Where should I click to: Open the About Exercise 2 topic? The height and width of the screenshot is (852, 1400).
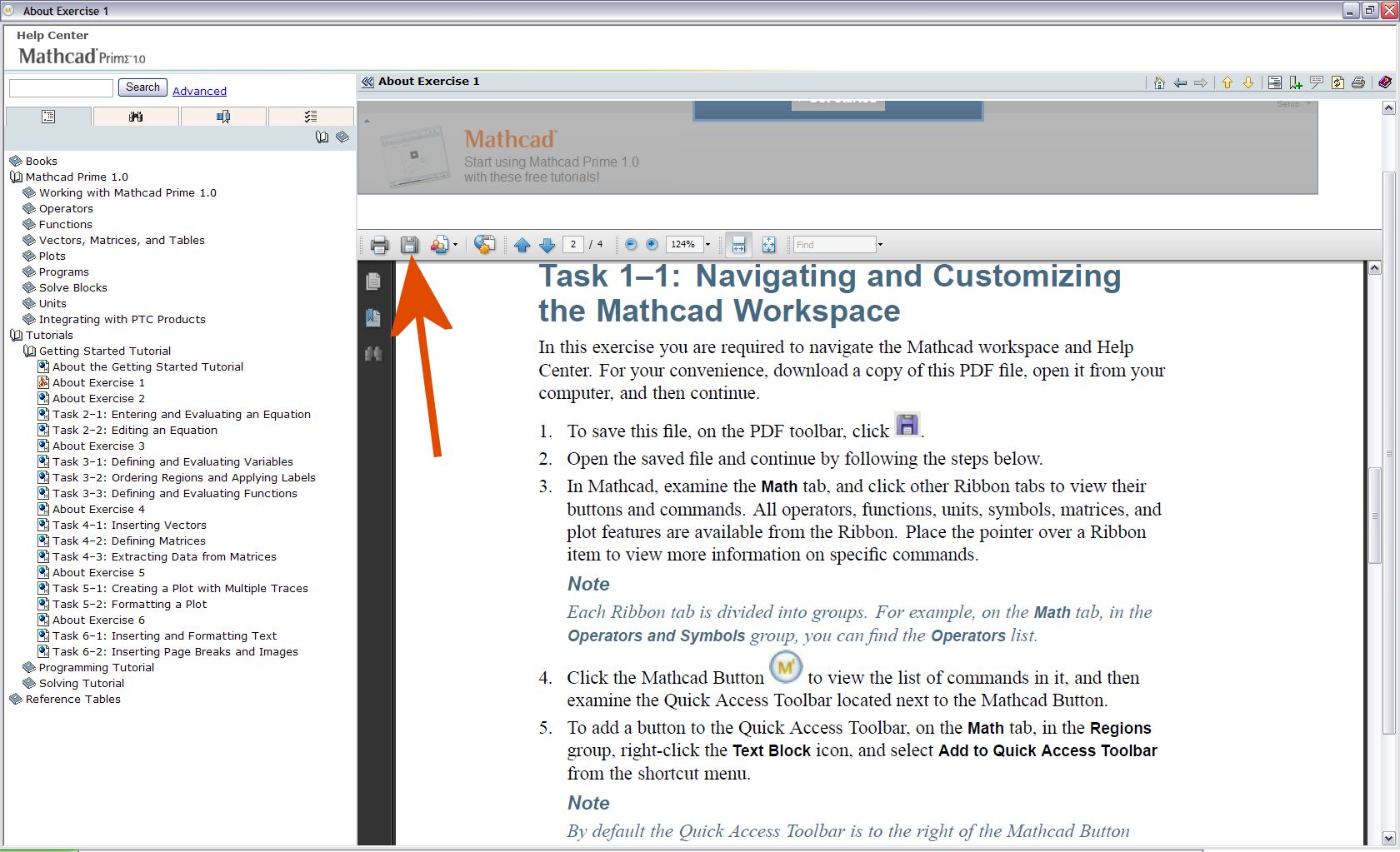click(98, 398)
